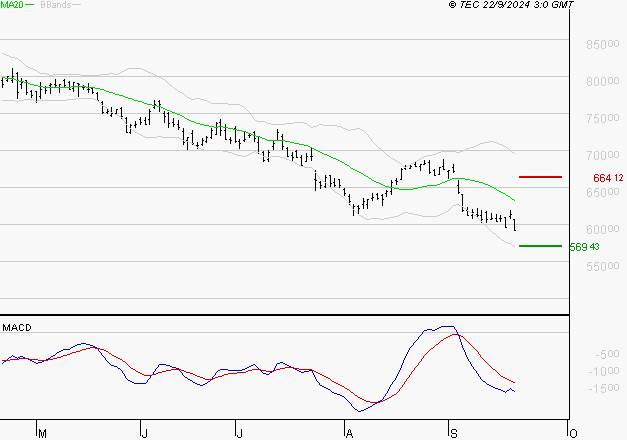
Task: Click the MACD panel title
Action: [17, 328]
